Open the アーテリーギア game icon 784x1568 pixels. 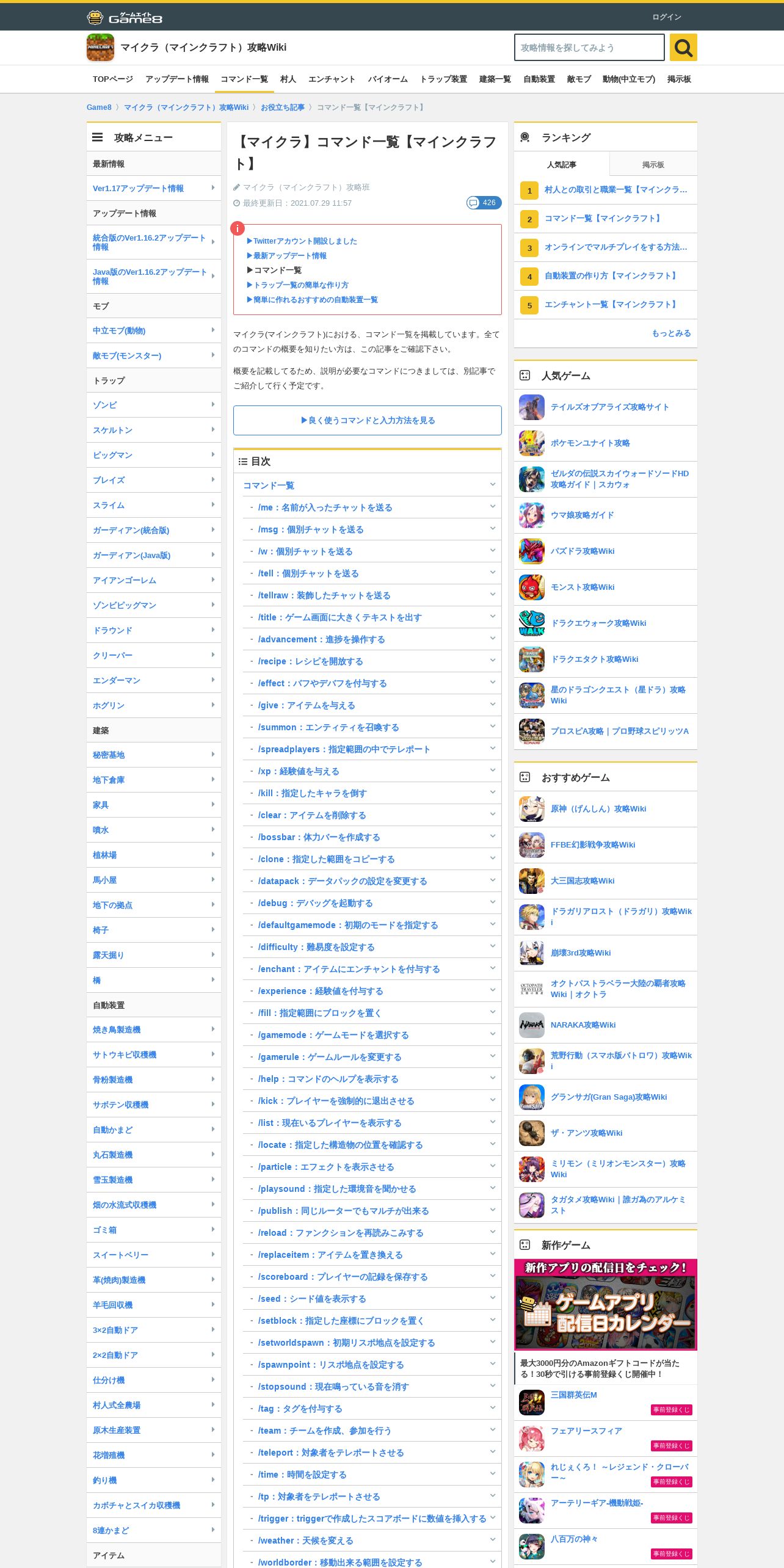(x=532, y=1511)
